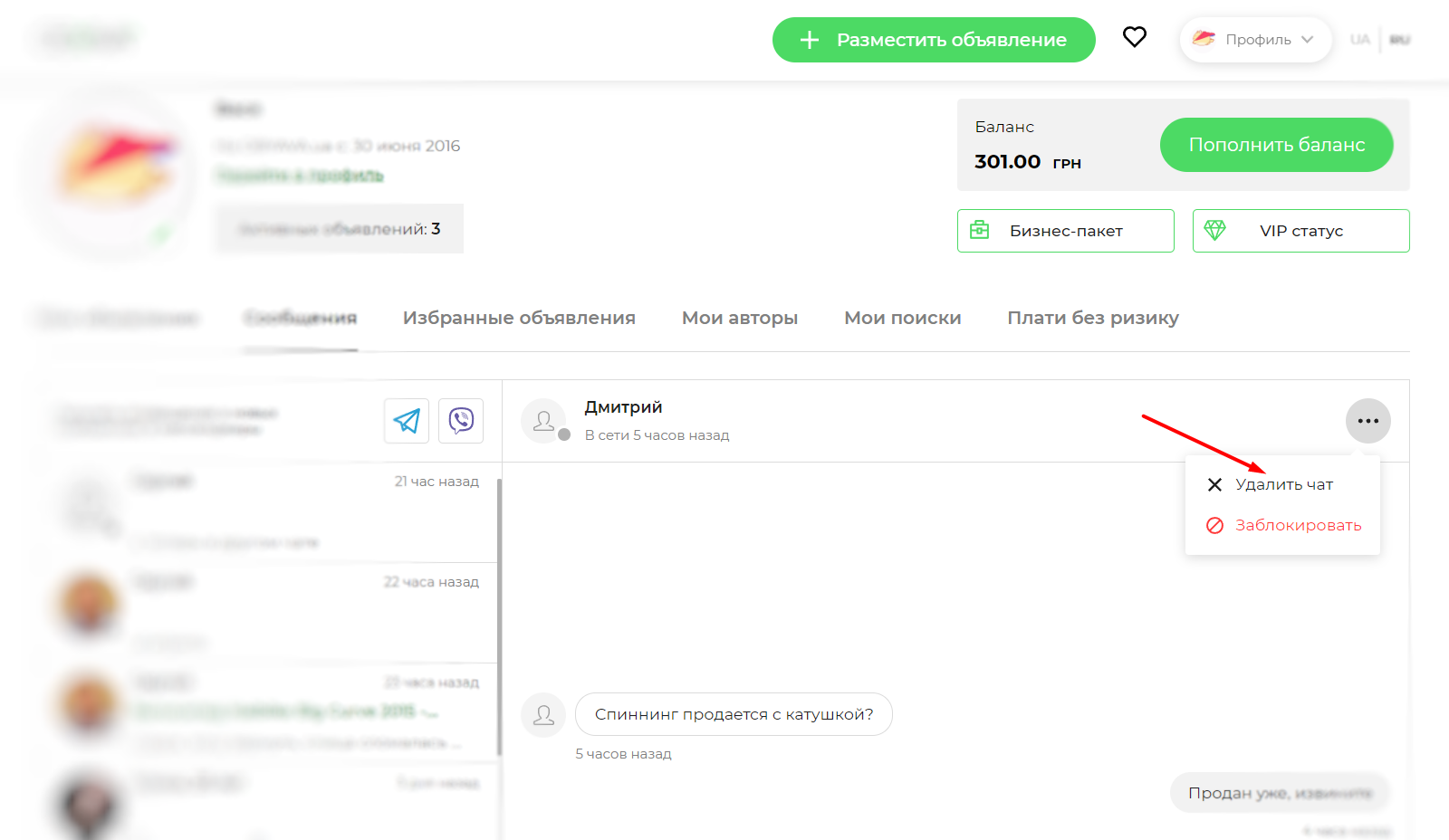Expand the Профиль dropdown

(x=1255, y=40)
